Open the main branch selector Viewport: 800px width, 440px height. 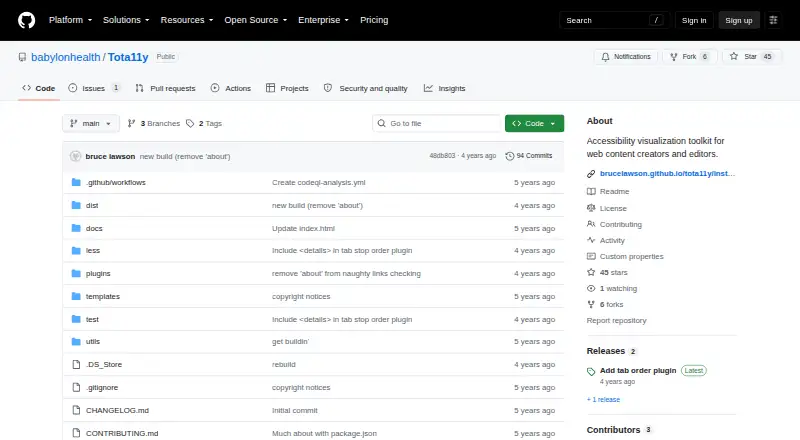pyautogui.click(x=91, y=124)
